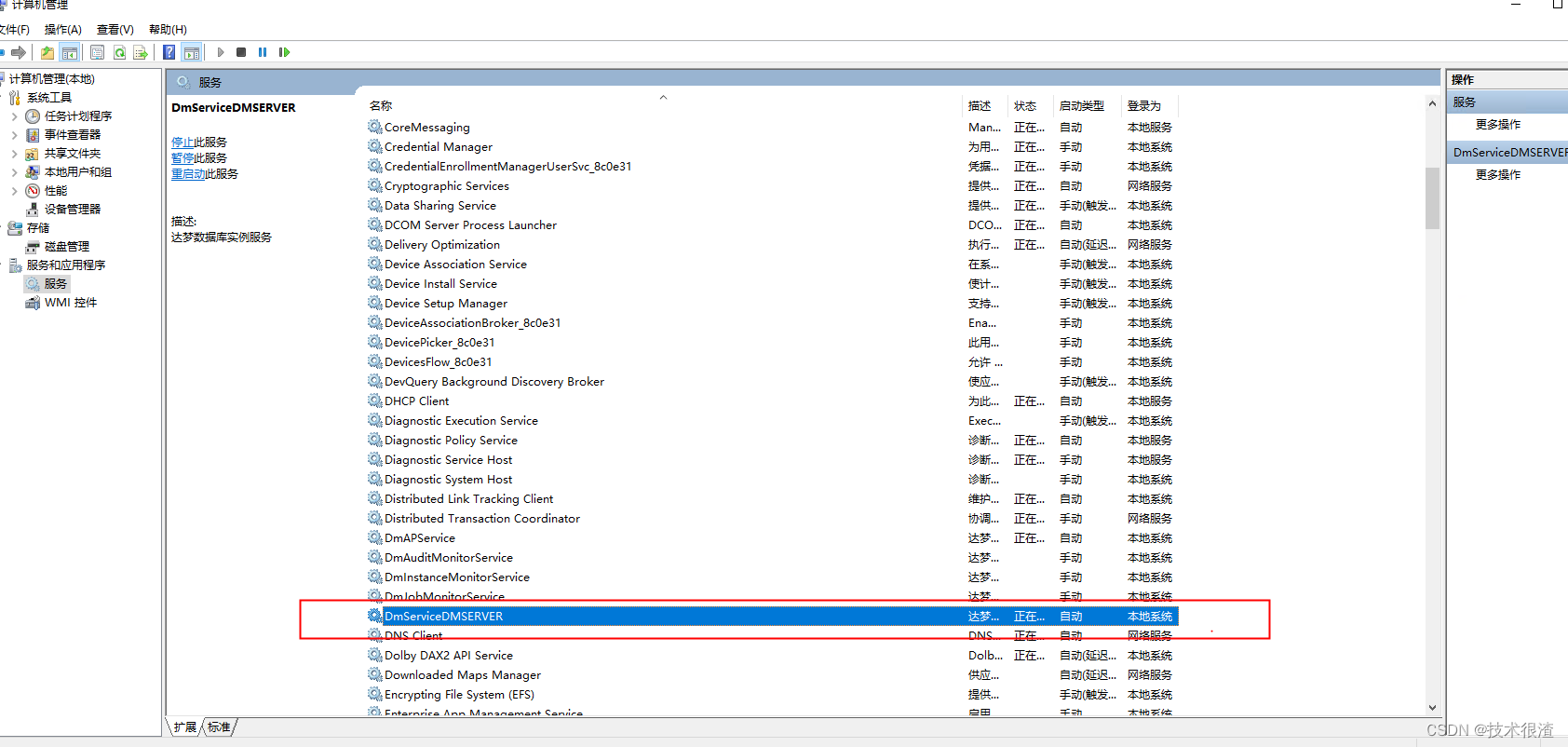Click gear icon next to CoreMessaging

tap(375, 127)
